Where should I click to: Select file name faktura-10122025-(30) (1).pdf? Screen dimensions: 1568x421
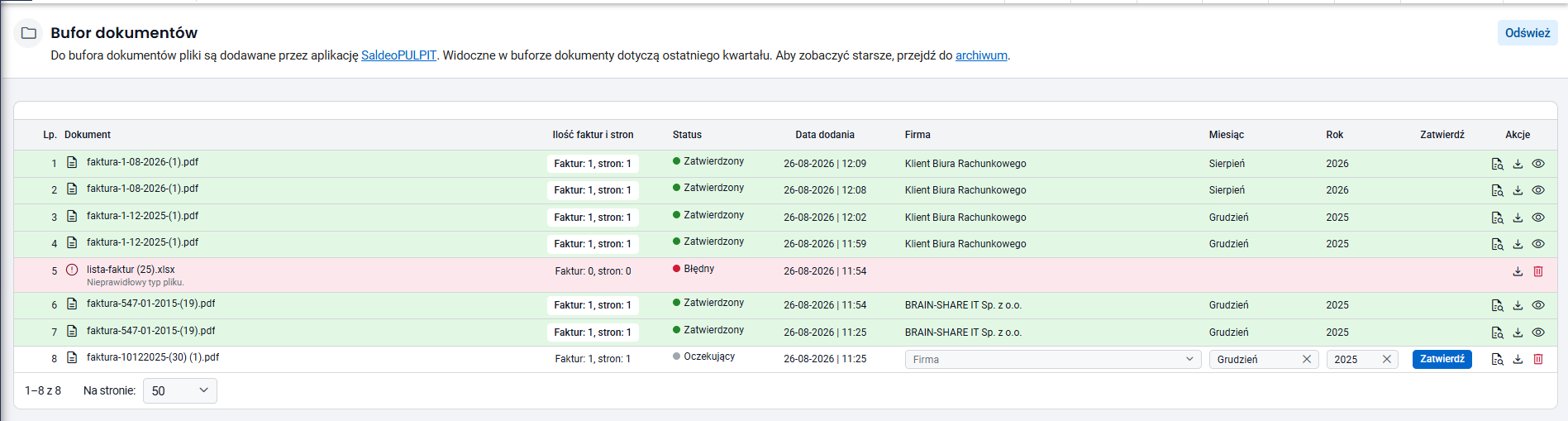[x=153, y=357]
